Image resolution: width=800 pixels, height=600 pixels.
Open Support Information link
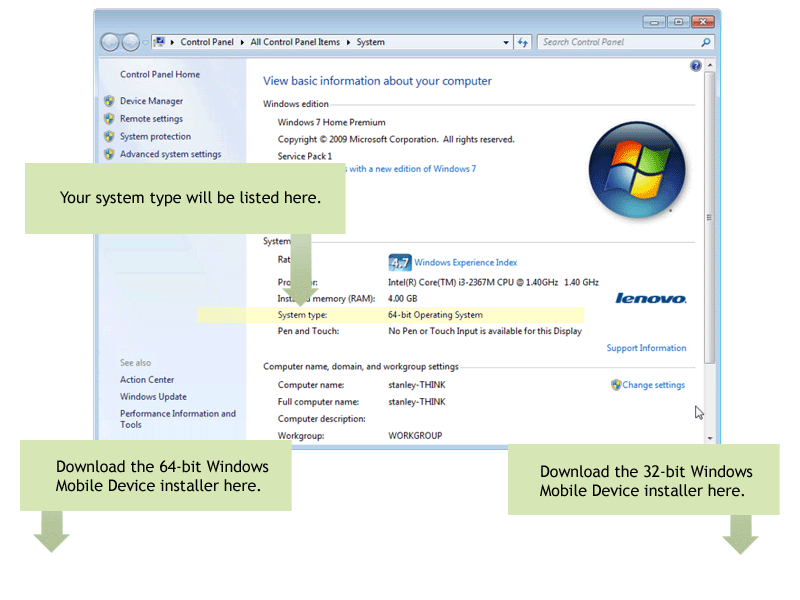tap(646, 348)
